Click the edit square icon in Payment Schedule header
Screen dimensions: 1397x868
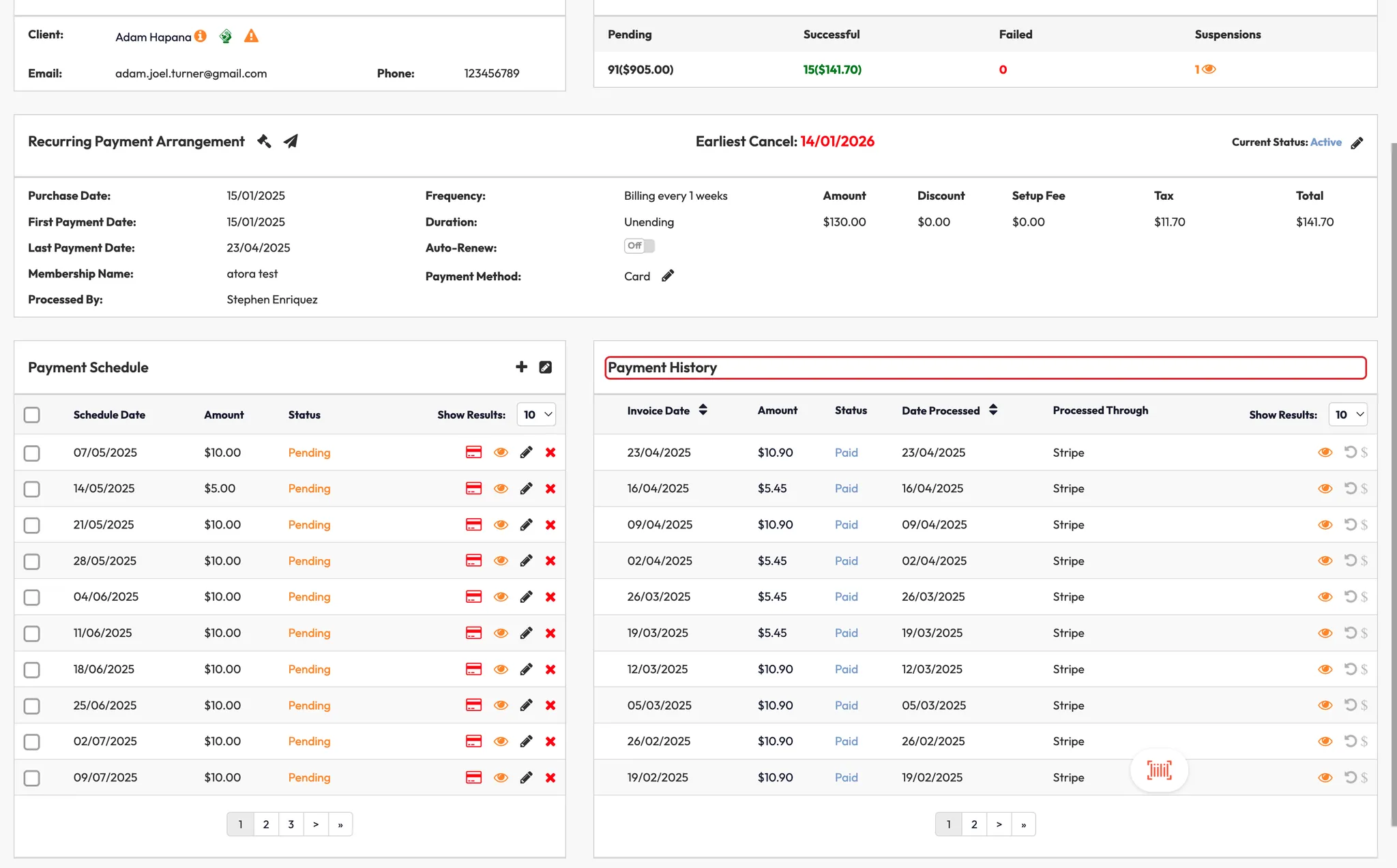pyautogui.click(x=545, y=367)
